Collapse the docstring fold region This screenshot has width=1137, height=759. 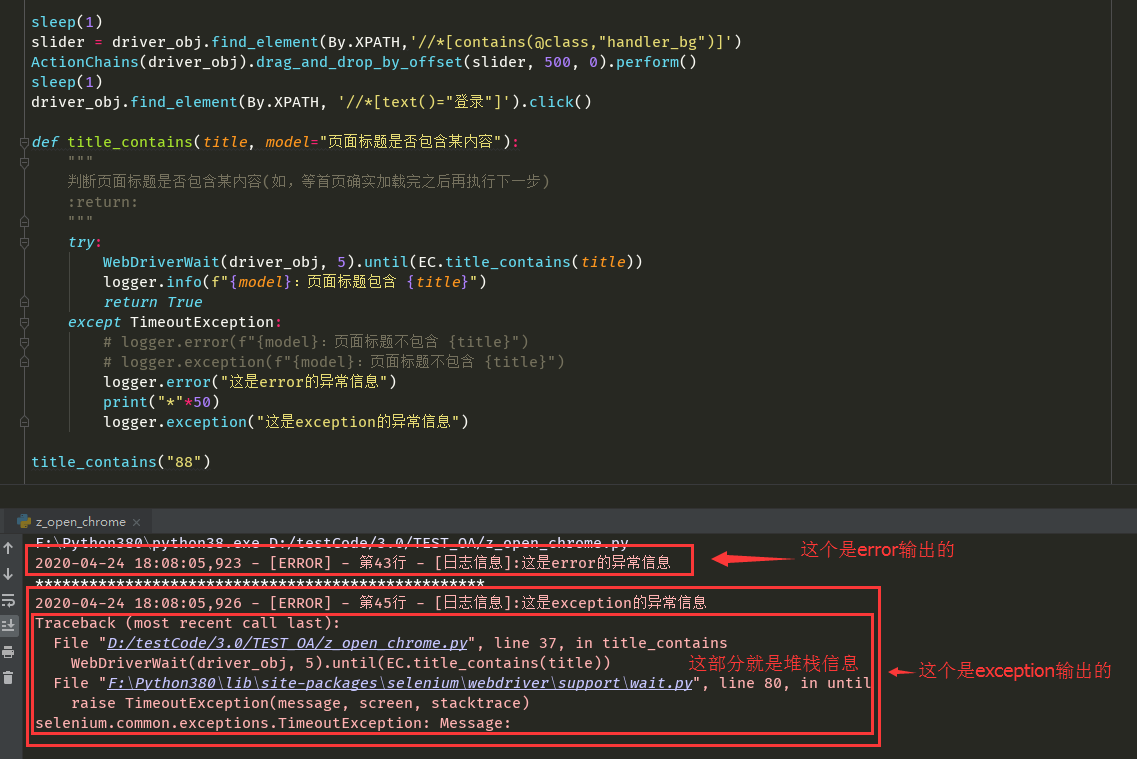tap(25, 161)
